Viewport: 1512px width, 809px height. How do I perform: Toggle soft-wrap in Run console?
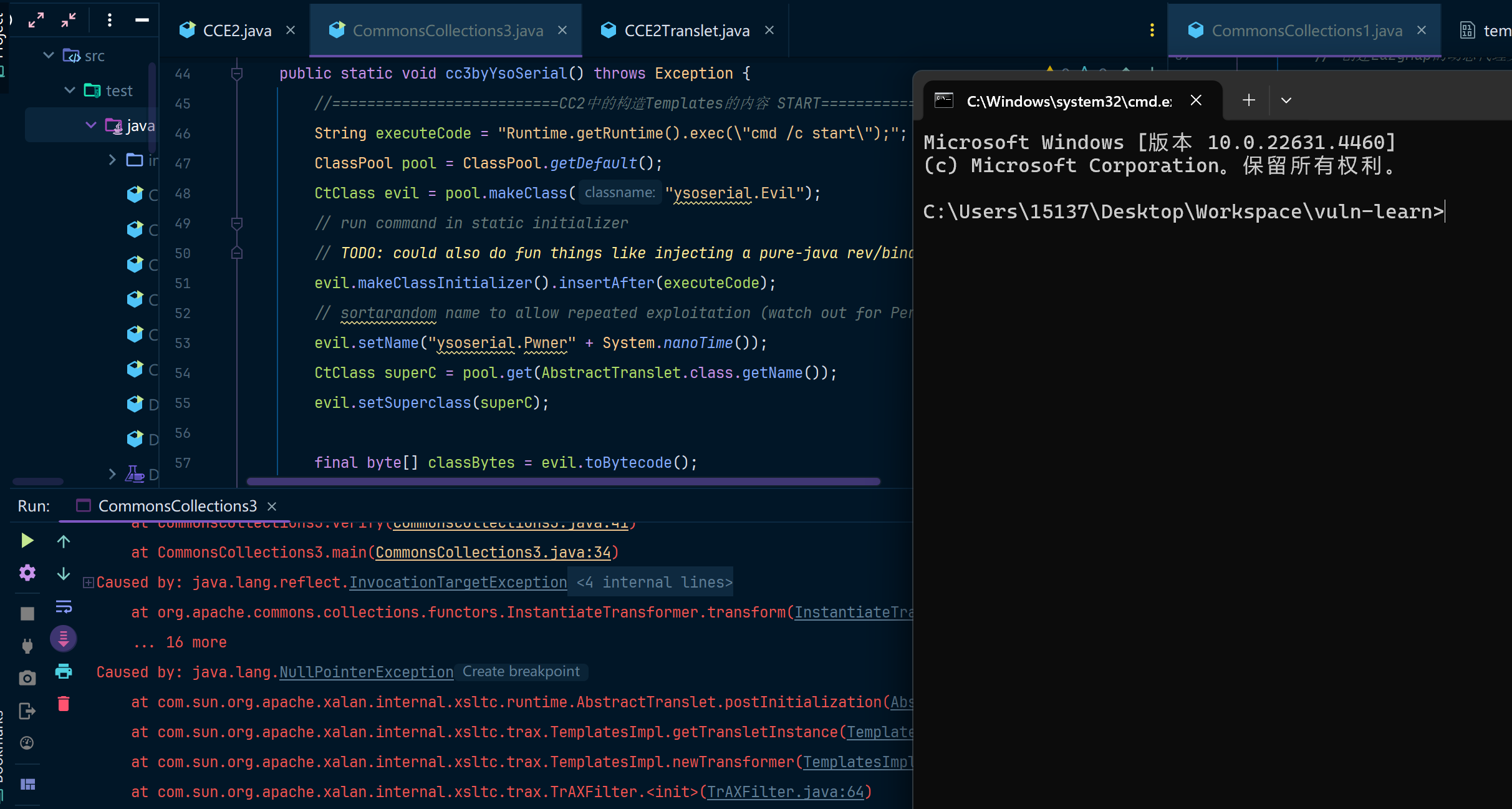tap(64, 606)
